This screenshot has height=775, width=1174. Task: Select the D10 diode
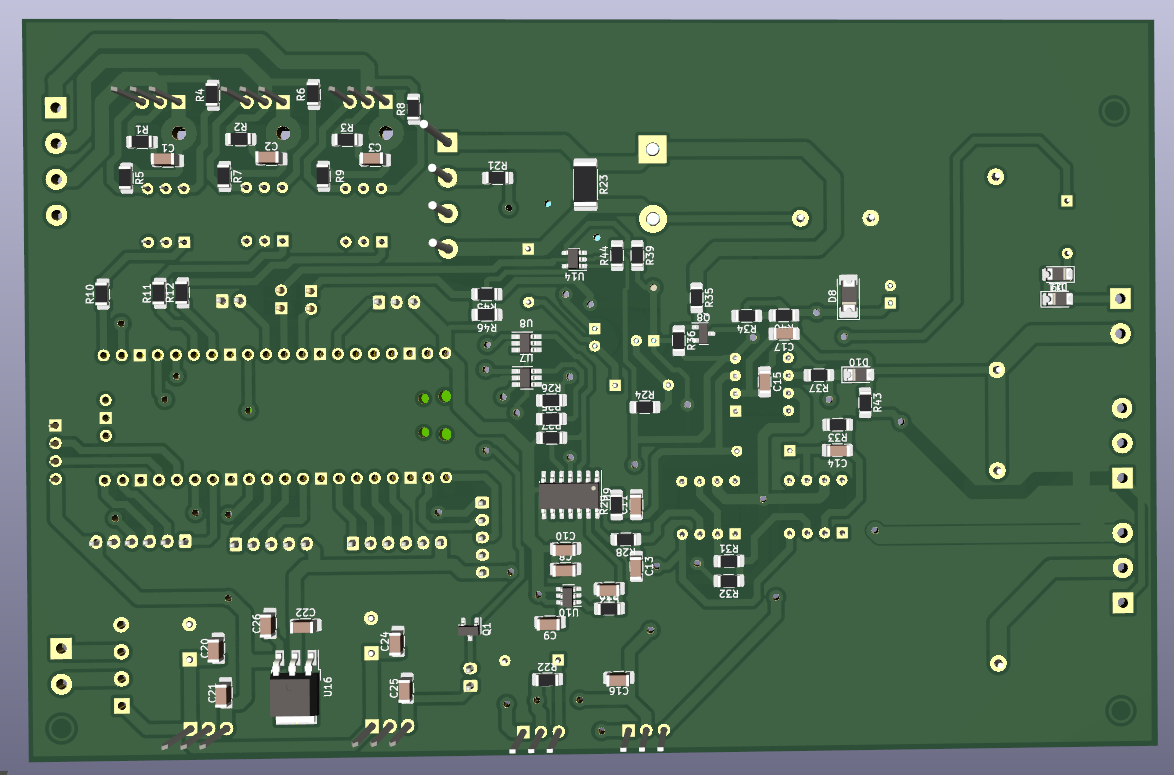(857, 375)
